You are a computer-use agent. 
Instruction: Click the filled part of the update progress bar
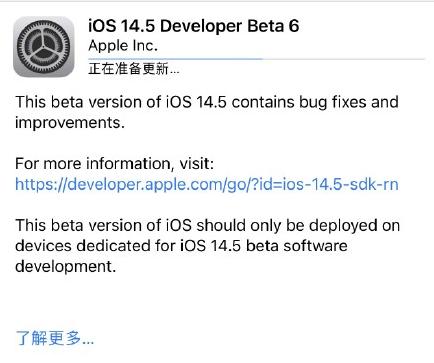[175, 59]
